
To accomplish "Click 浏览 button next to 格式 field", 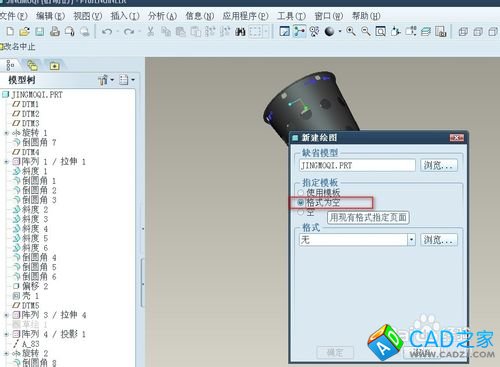I will 438,240.
